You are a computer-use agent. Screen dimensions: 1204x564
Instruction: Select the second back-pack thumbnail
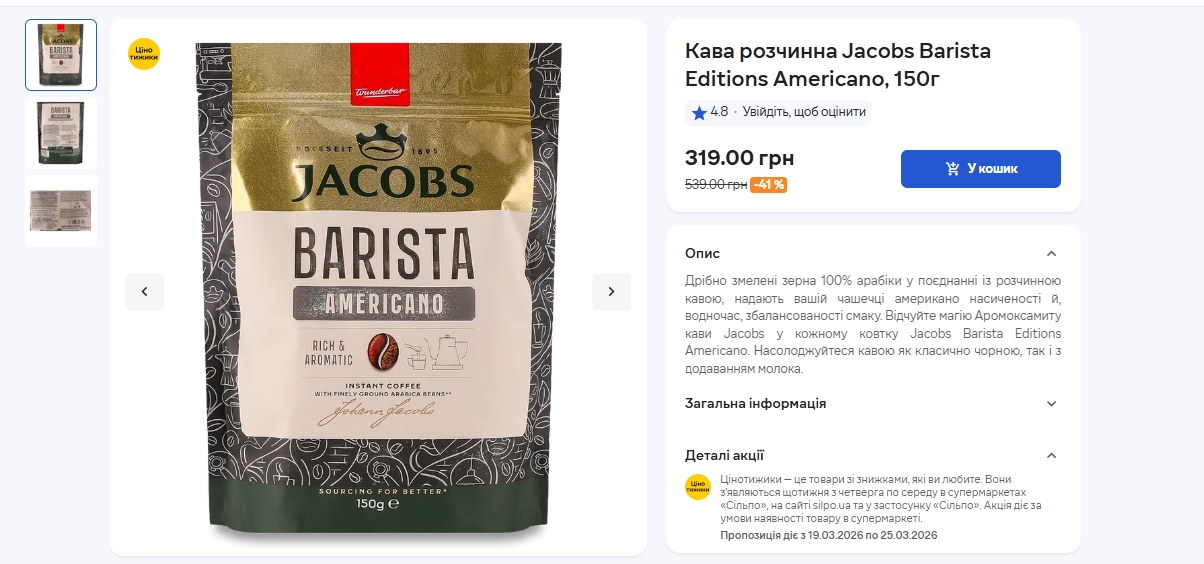61,133
